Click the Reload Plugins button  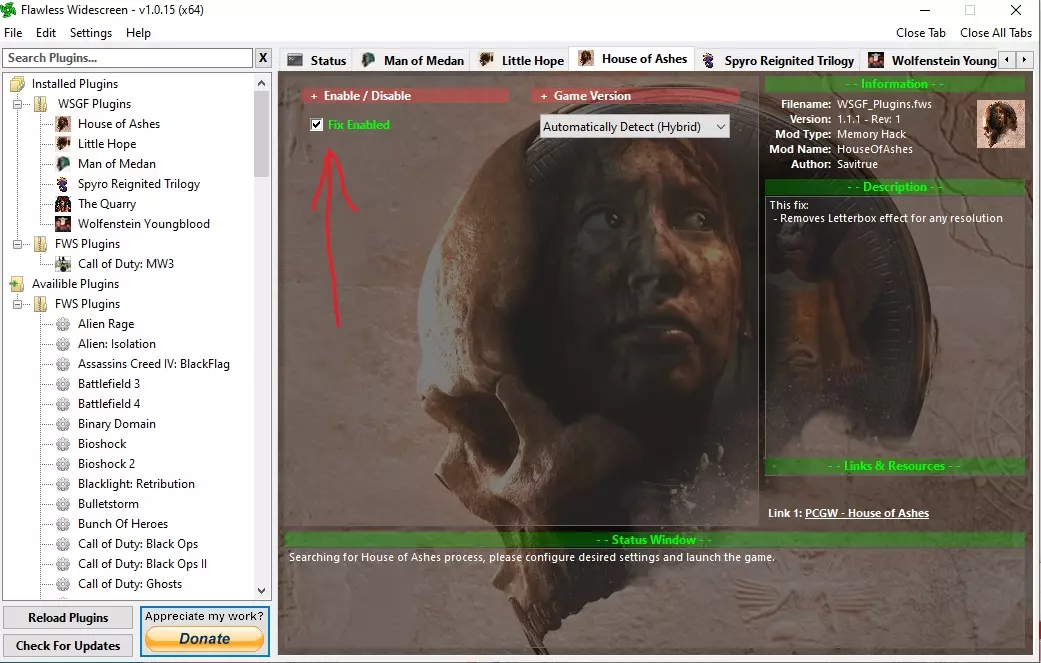click(68, 618)
